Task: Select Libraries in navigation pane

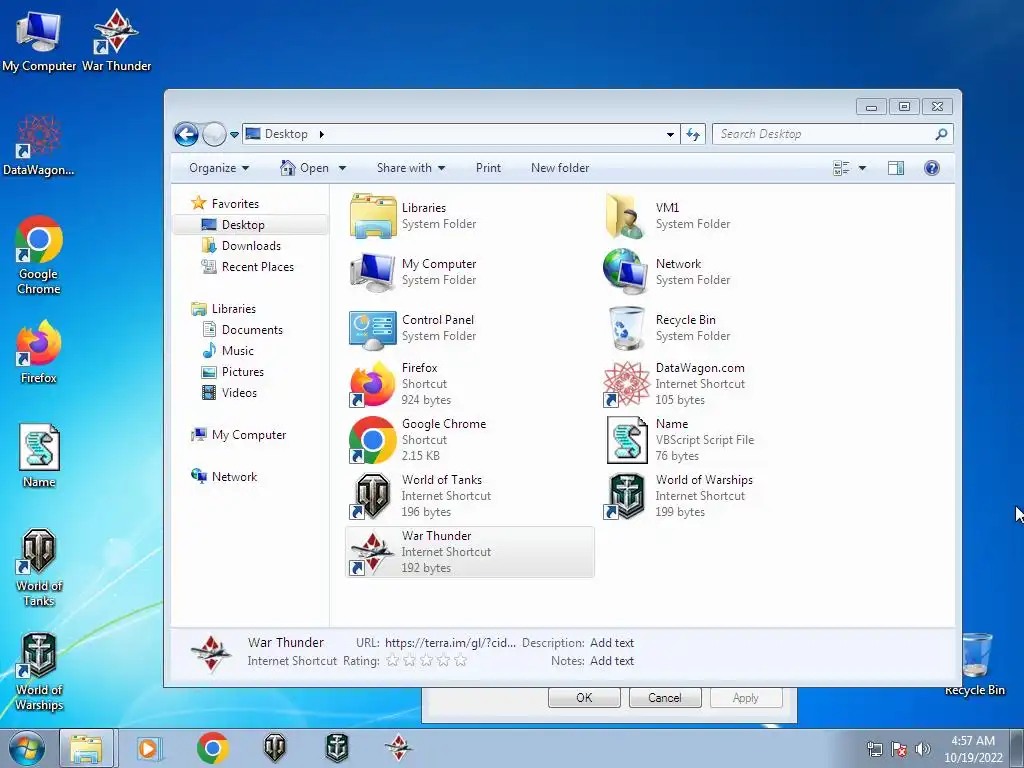Action: tap(233, 309)
